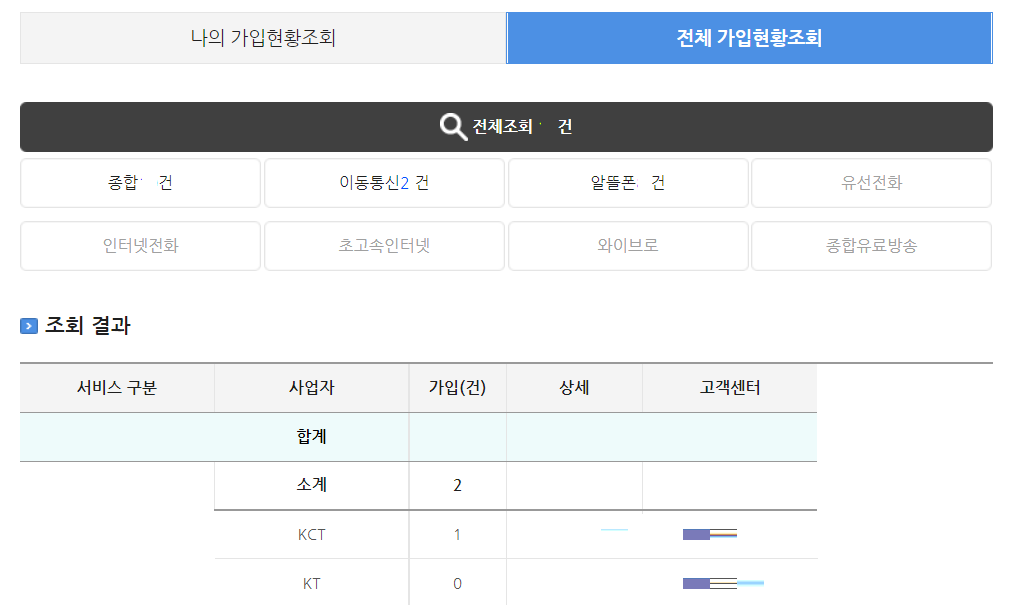Click the 초고속인터넷 category button
The width and height of the screenshot is (1017, 605).
[384, 245]
